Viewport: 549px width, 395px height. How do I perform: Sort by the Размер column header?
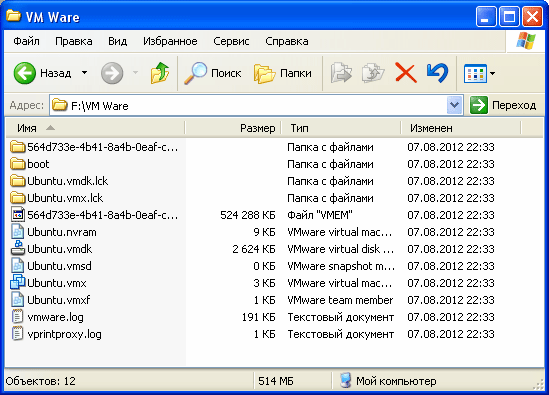[233, 128]
